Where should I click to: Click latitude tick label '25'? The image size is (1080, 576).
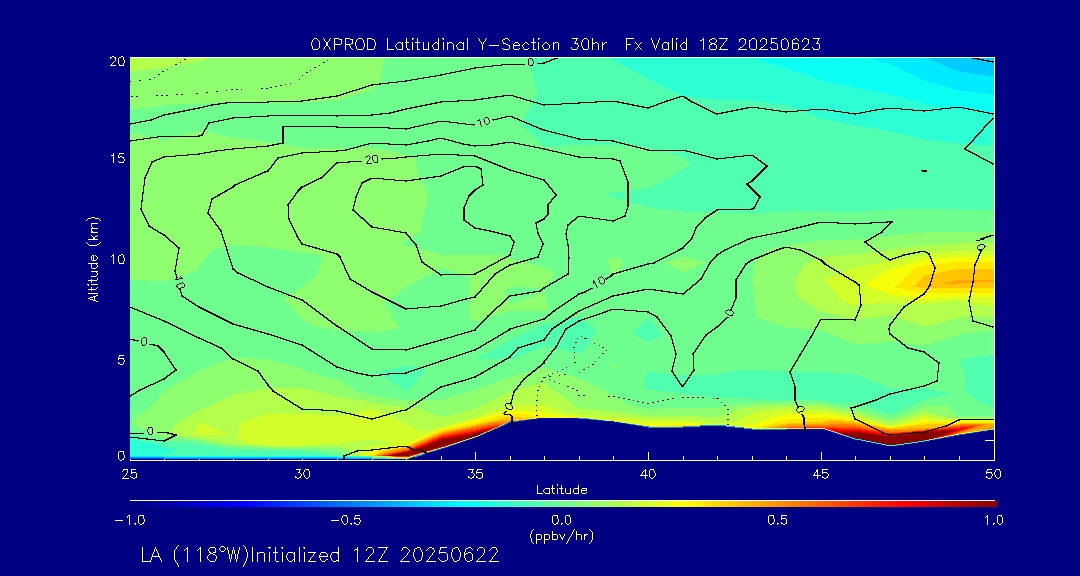coord(129,474)
